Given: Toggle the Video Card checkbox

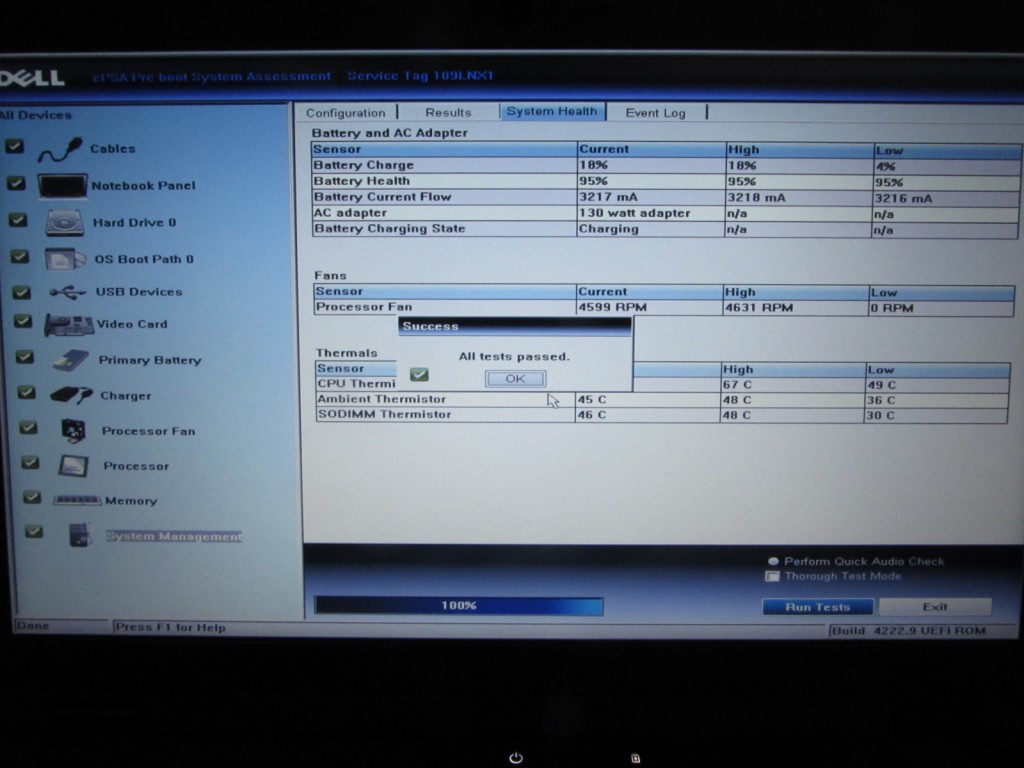Looking at the screenshot, I should click(23, 321).
